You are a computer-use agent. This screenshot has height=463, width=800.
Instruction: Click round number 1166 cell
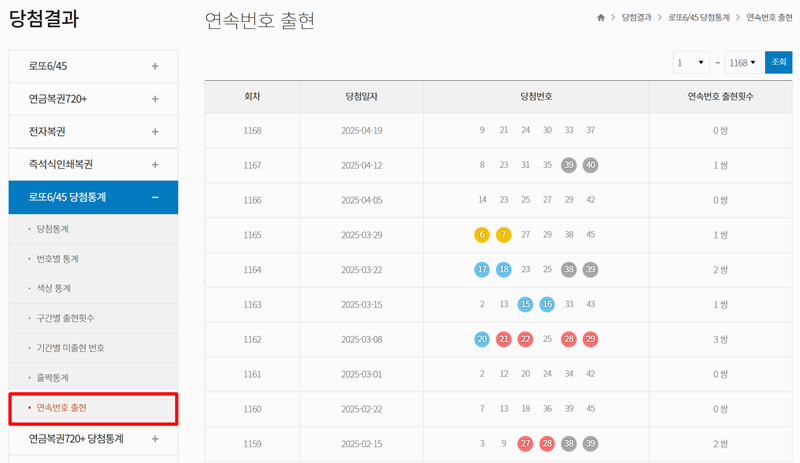point(253,200)
